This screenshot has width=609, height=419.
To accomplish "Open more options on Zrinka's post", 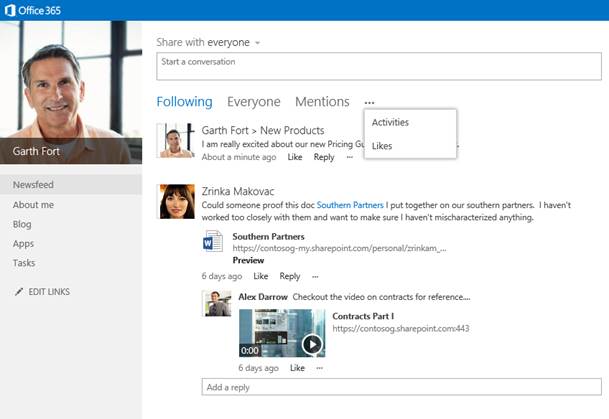I will coord(315,276).
